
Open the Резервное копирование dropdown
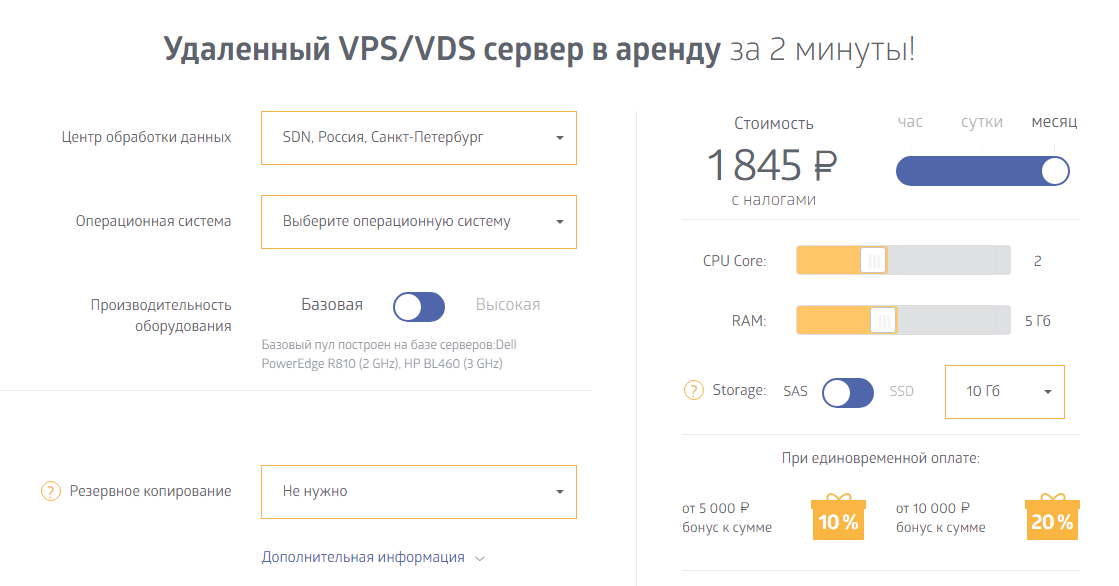click(x=418, y=492)
